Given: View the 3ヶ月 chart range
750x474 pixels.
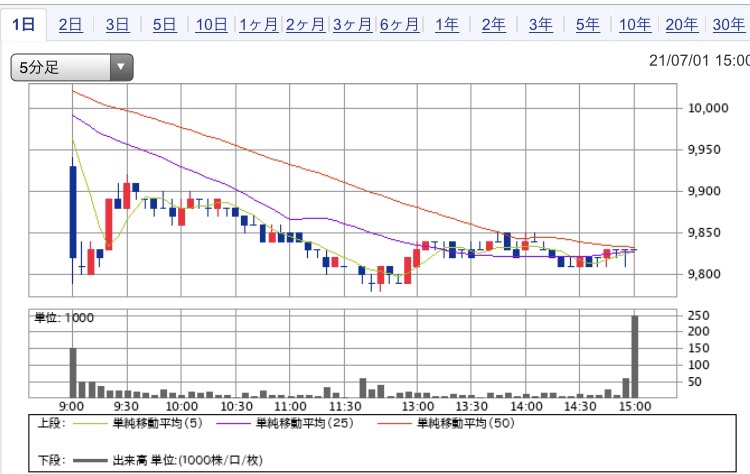Looking at the screenshot, I should click(353, 24).
